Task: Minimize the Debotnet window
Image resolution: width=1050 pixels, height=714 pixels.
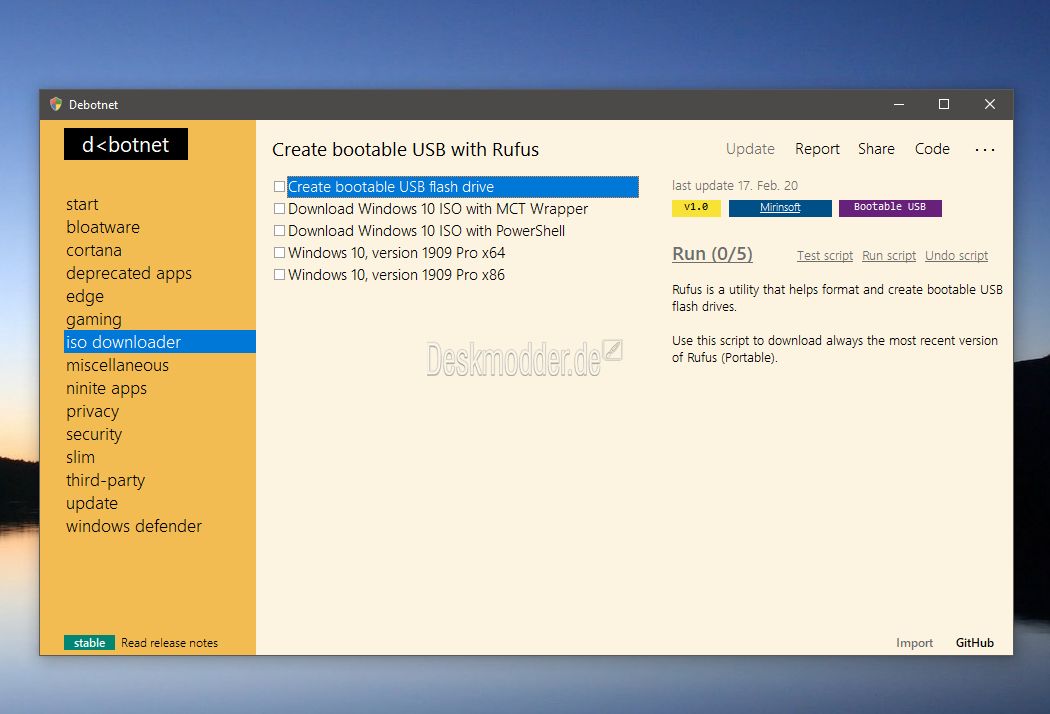Action: (x=899, y=104)
